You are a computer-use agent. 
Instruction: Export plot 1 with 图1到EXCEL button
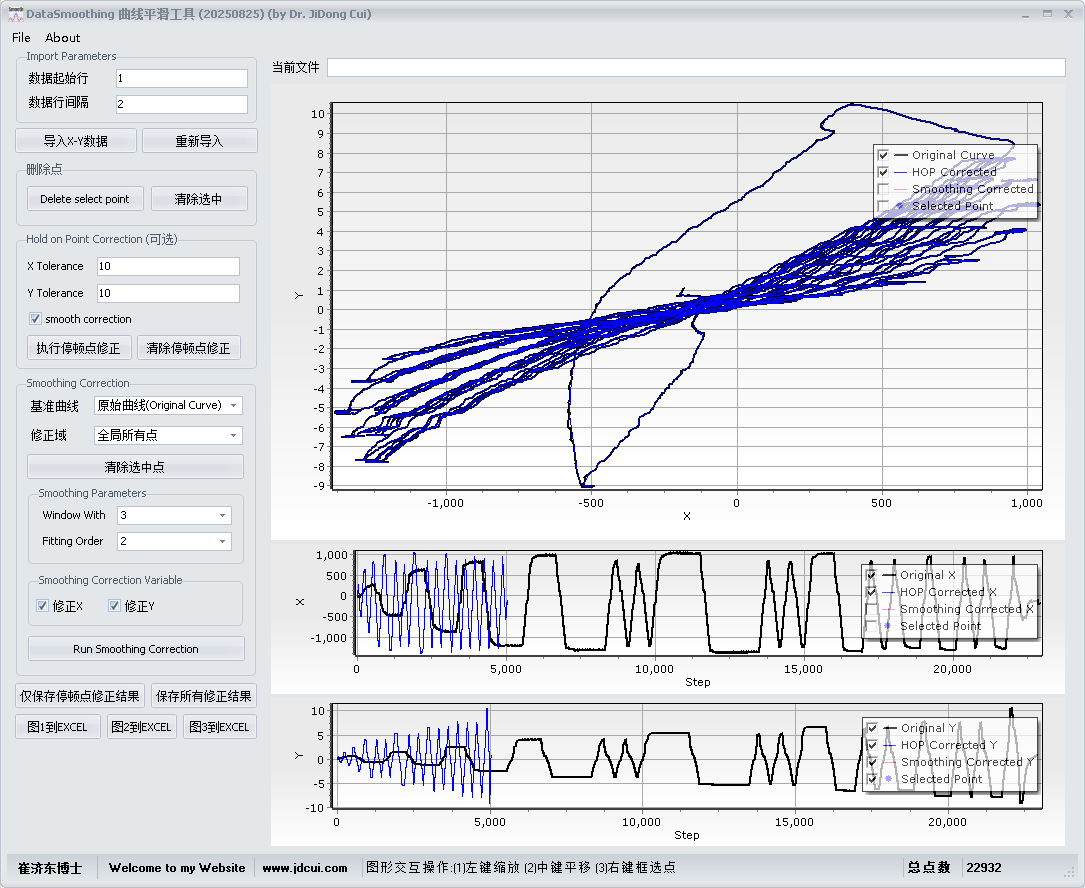(58, 727)
